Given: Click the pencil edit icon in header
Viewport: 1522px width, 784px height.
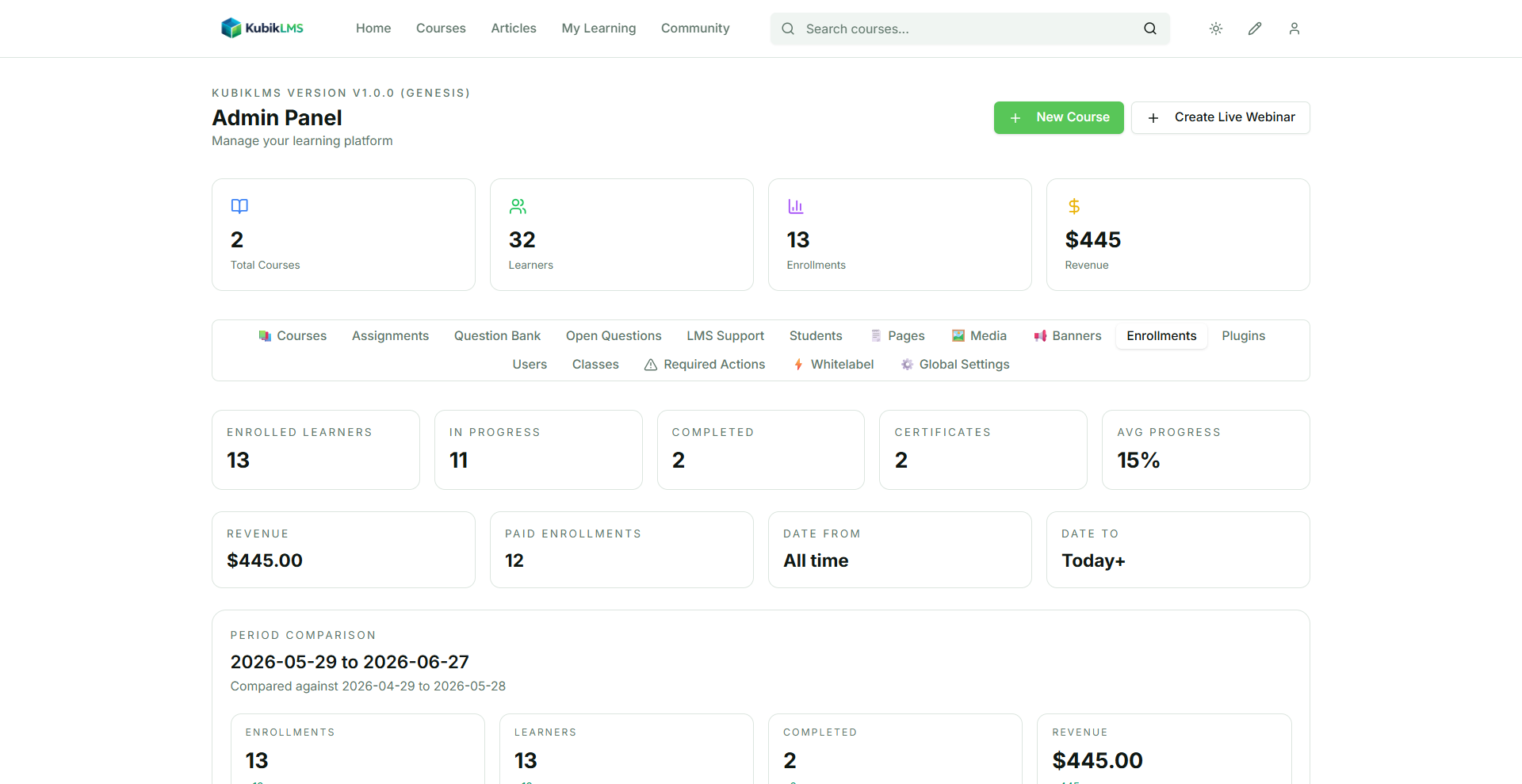Looking at the screenshot, I should pos(1255,29).
